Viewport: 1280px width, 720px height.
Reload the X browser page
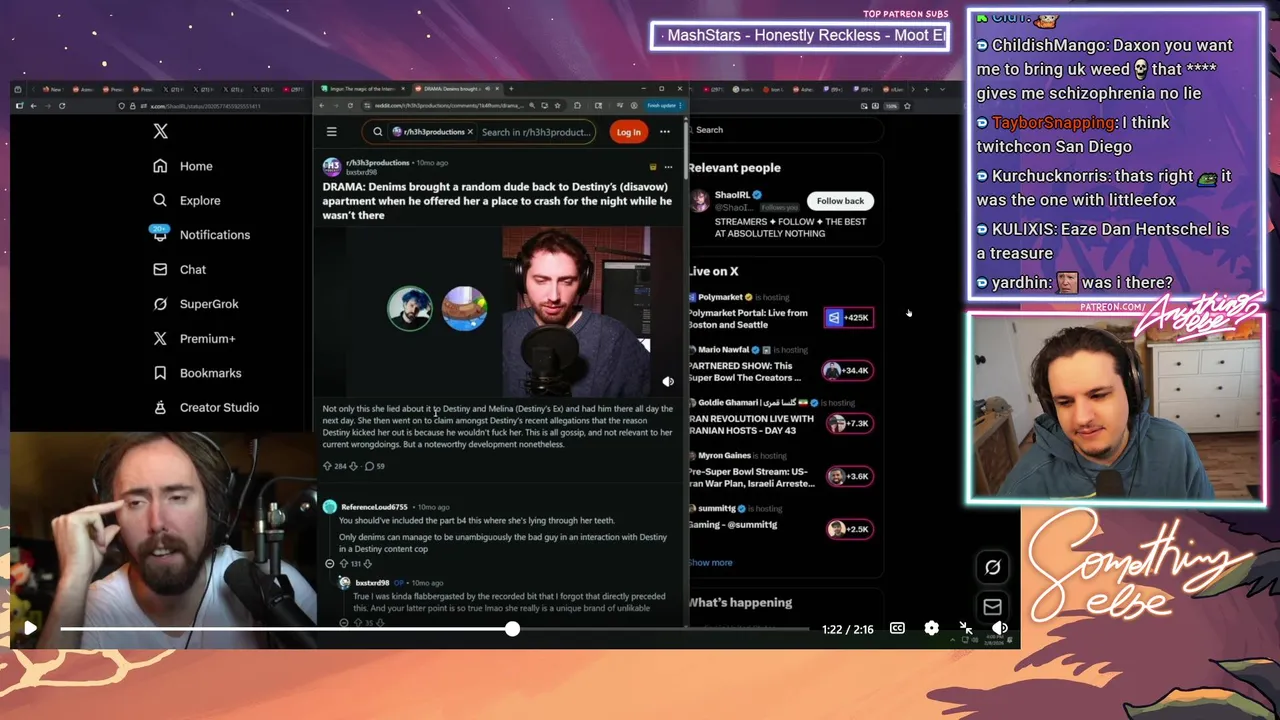[62, 106]
